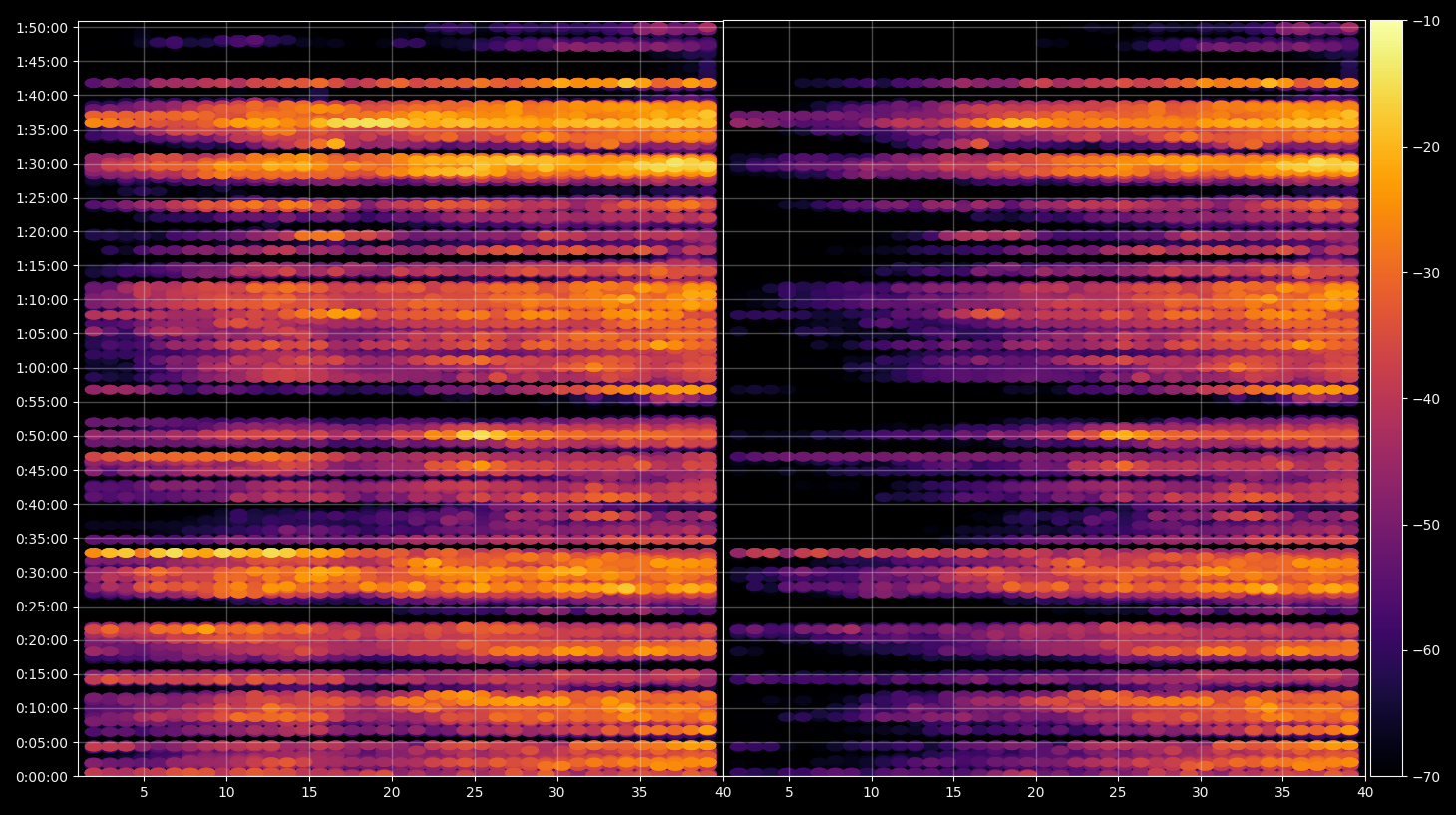Select x-axis label 10 under left panel
This screenshot has width=1456, height=815.
click(226, 793)
